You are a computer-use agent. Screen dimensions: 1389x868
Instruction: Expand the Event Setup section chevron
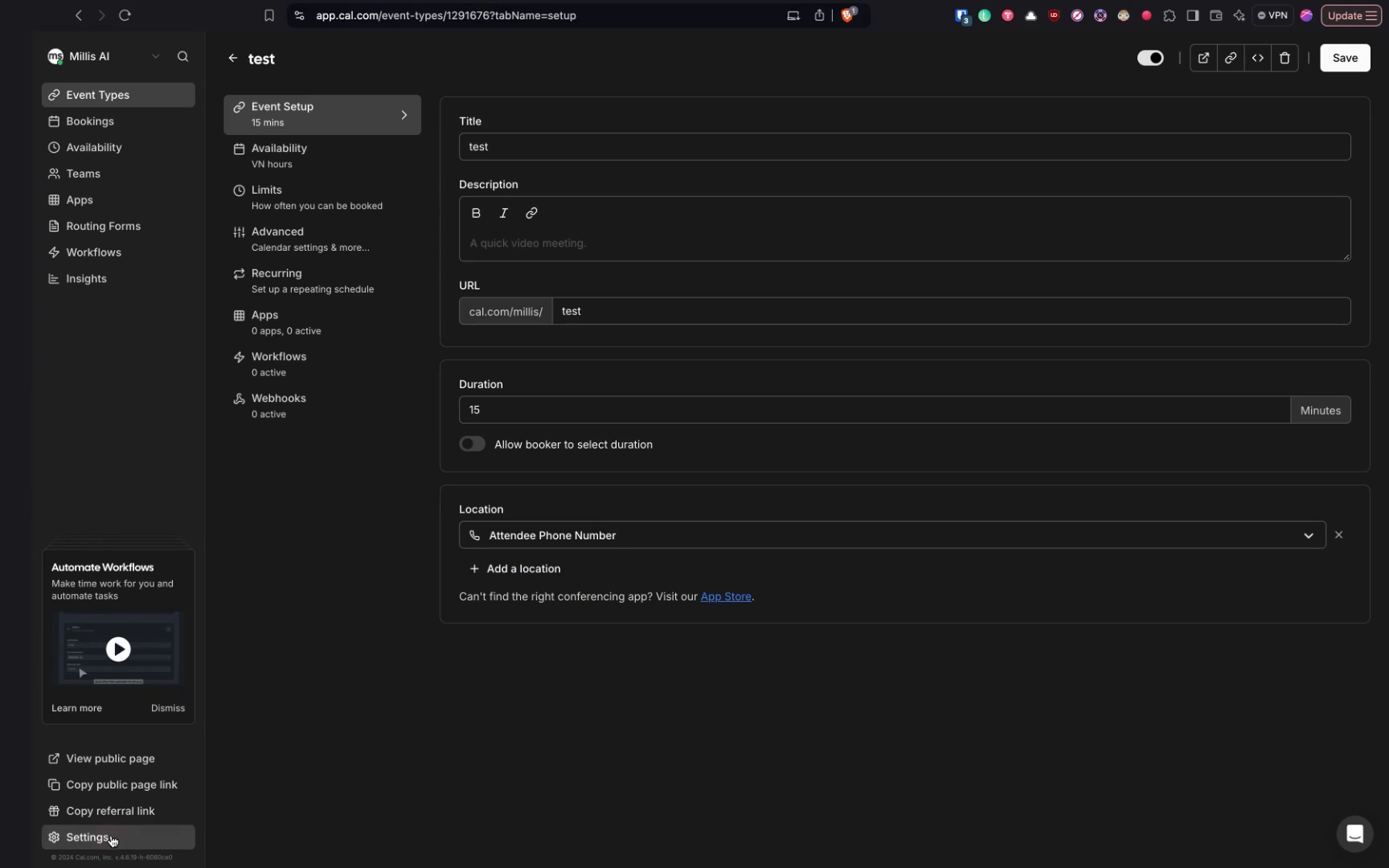point(404,114)
